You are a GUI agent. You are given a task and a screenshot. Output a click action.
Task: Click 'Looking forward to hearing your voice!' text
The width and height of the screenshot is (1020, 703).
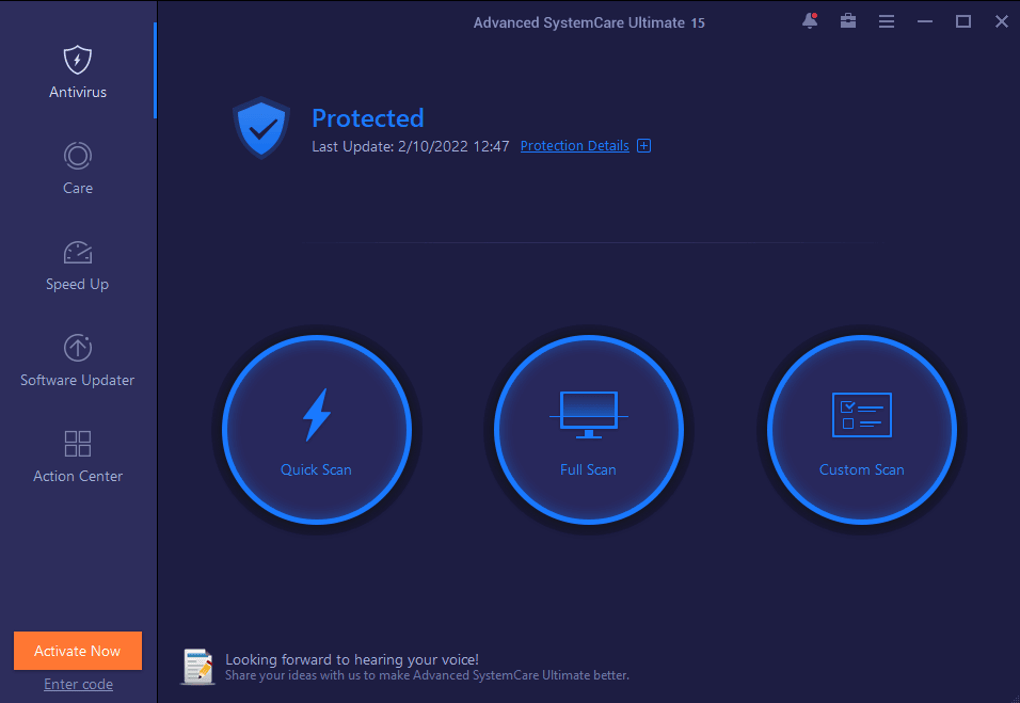coord(352,659)
